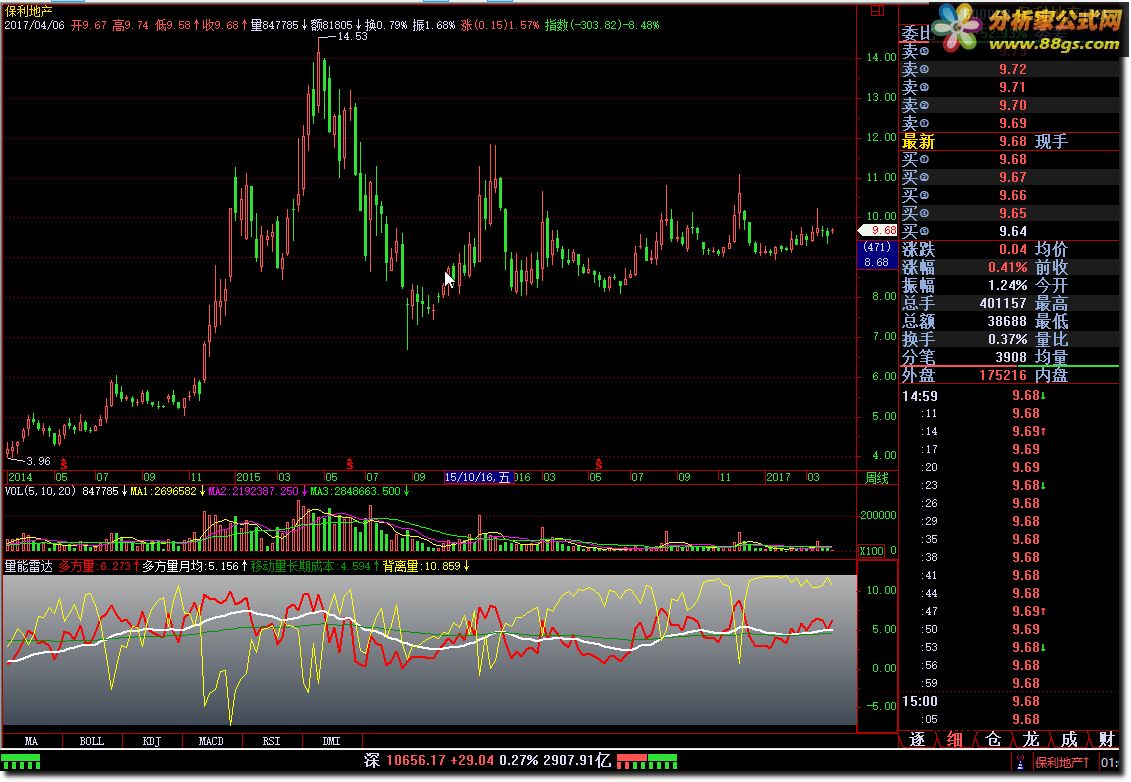Click 保利地产 stock name in status bar

(x=1062, y=763)
